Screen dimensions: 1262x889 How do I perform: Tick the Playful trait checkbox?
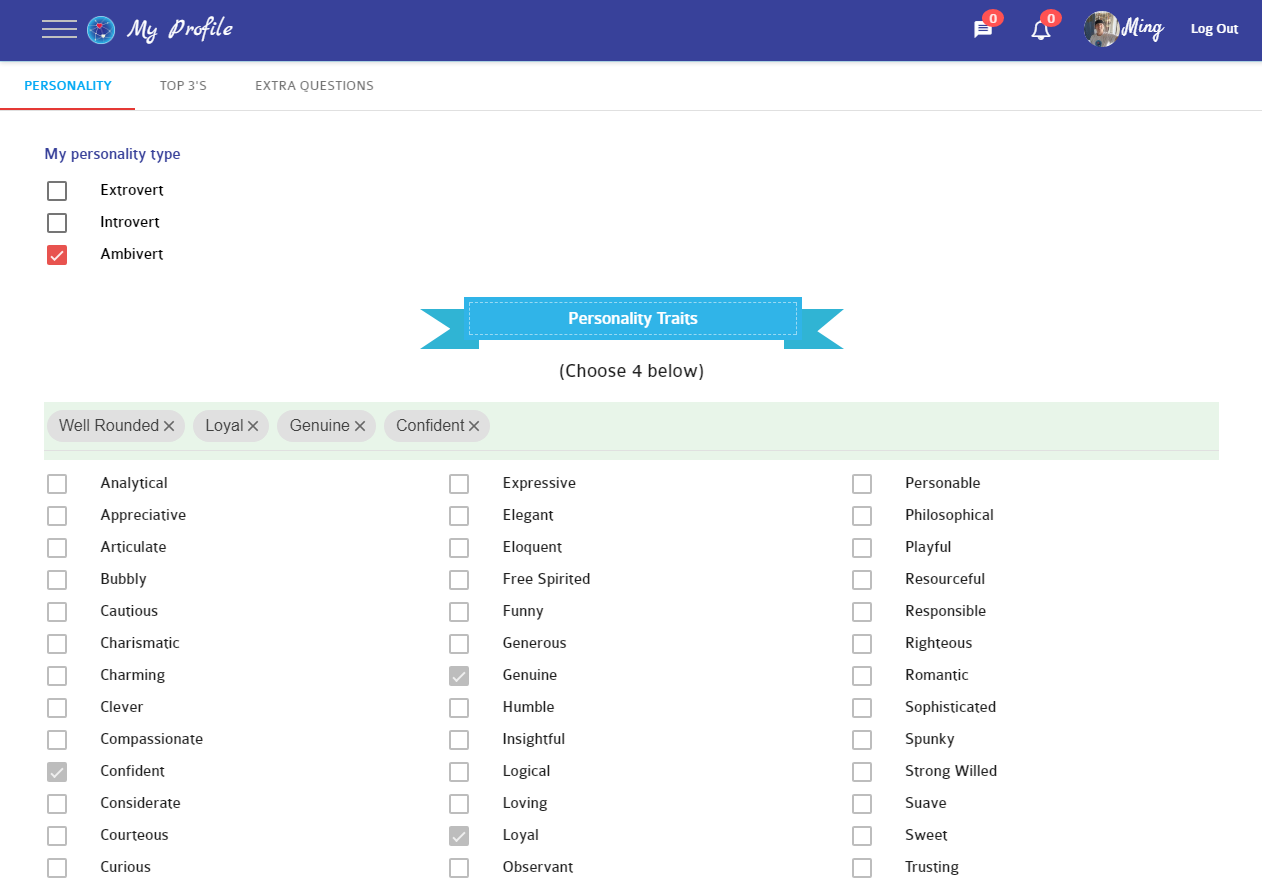pos(862,548)
